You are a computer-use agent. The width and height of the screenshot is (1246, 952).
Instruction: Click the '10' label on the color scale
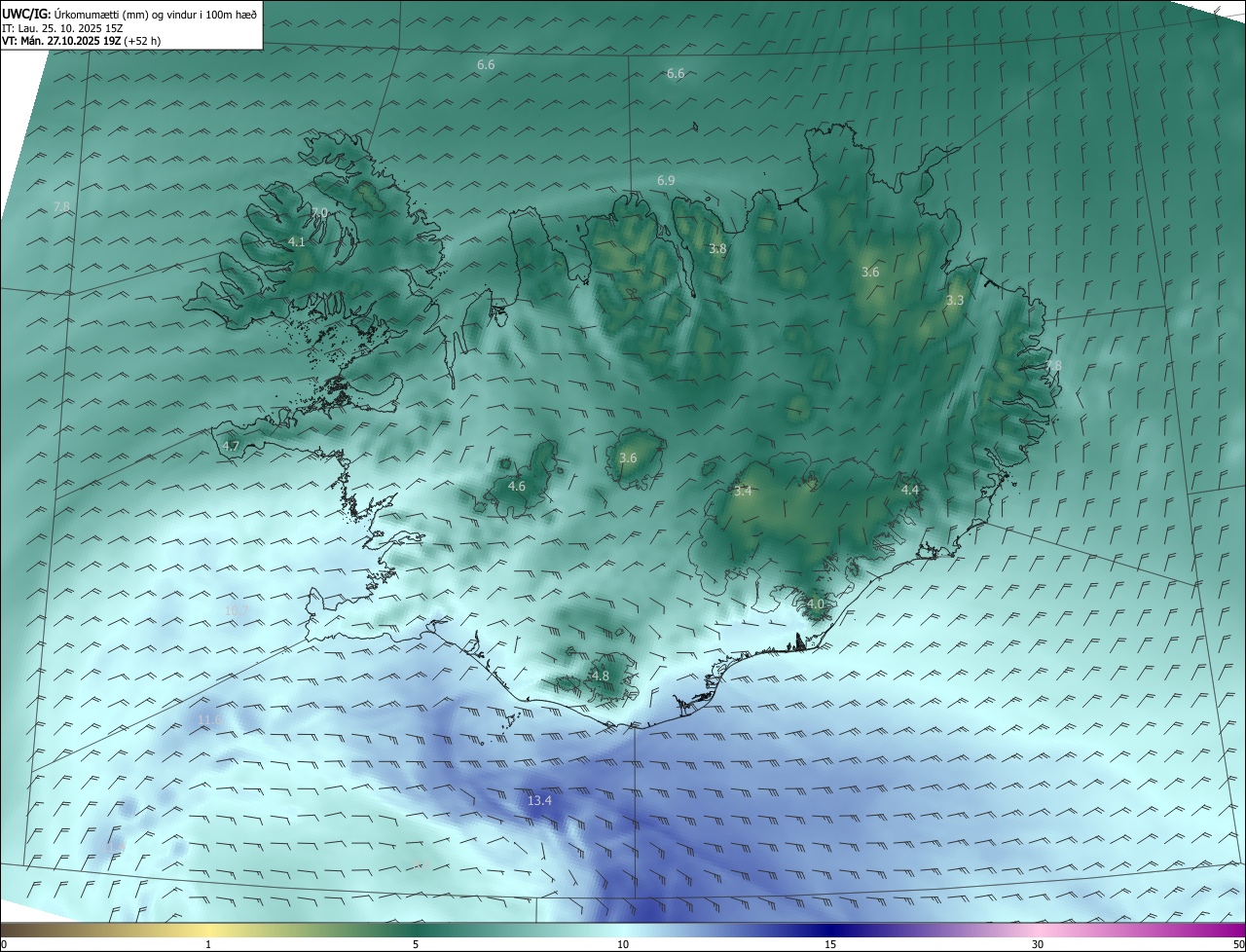click(x=623, y=944)
